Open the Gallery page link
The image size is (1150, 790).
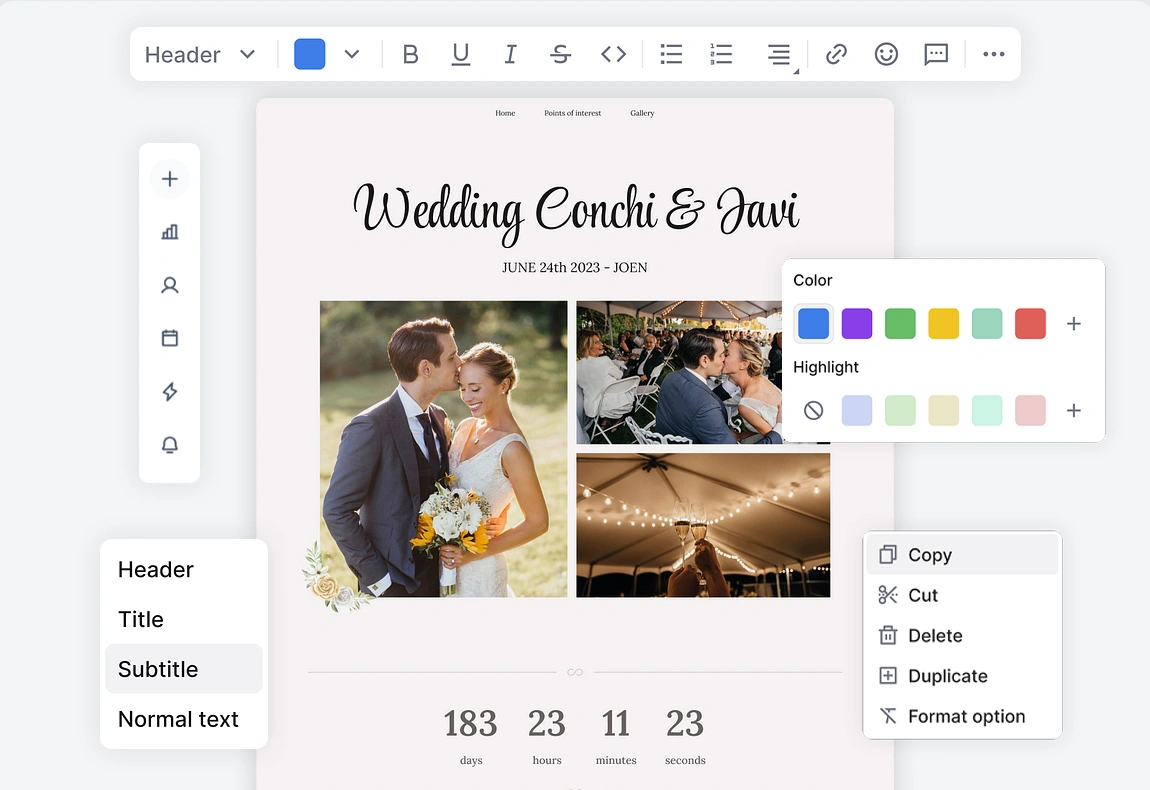[x=642, y=113]
